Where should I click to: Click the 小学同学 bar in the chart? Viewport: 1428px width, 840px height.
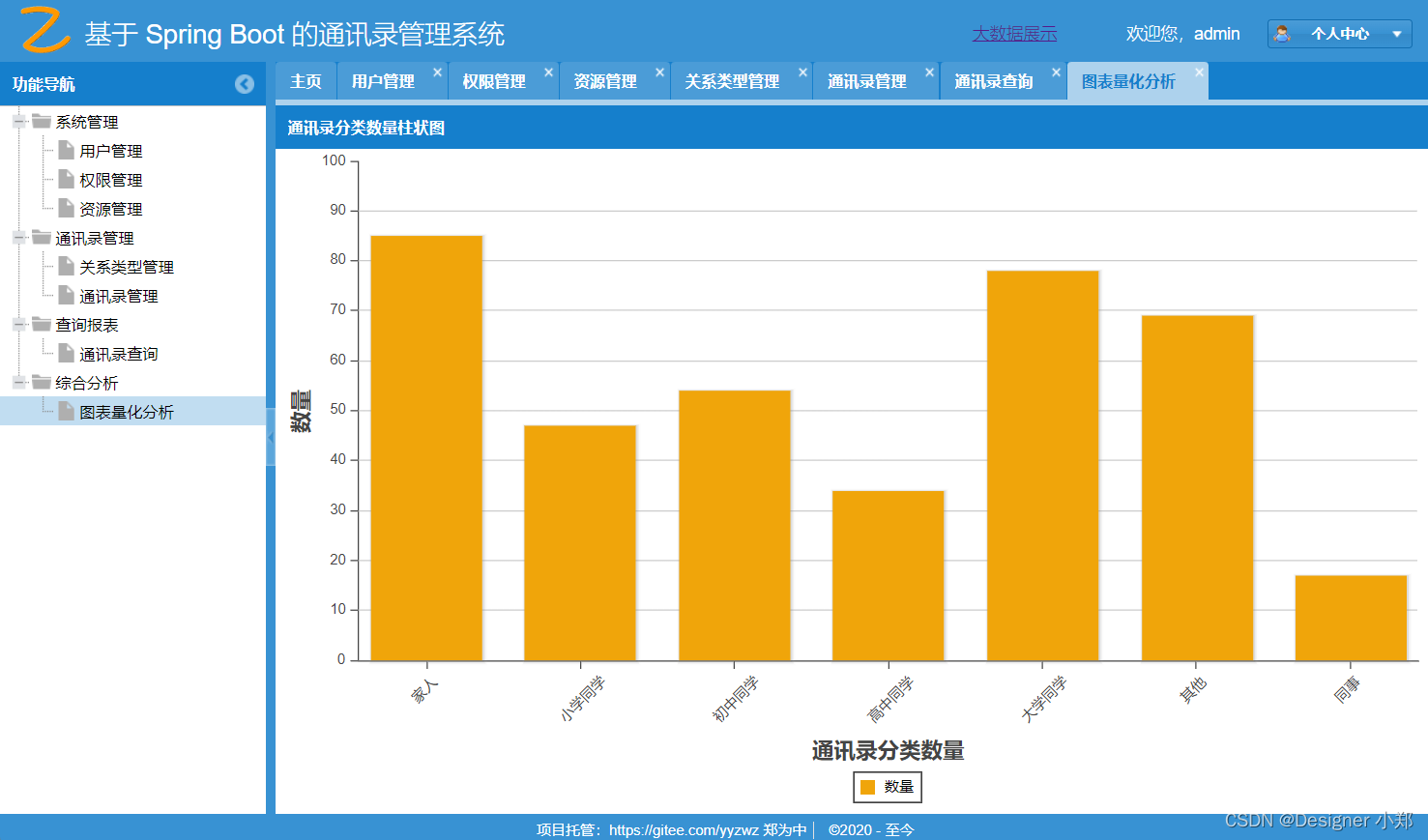tap(580, 543)
